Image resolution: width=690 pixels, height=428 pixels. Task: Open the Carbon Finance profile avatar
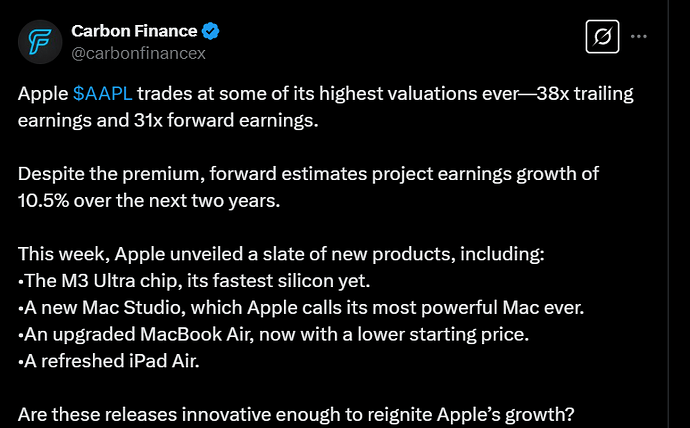click(x=40, y=42)
